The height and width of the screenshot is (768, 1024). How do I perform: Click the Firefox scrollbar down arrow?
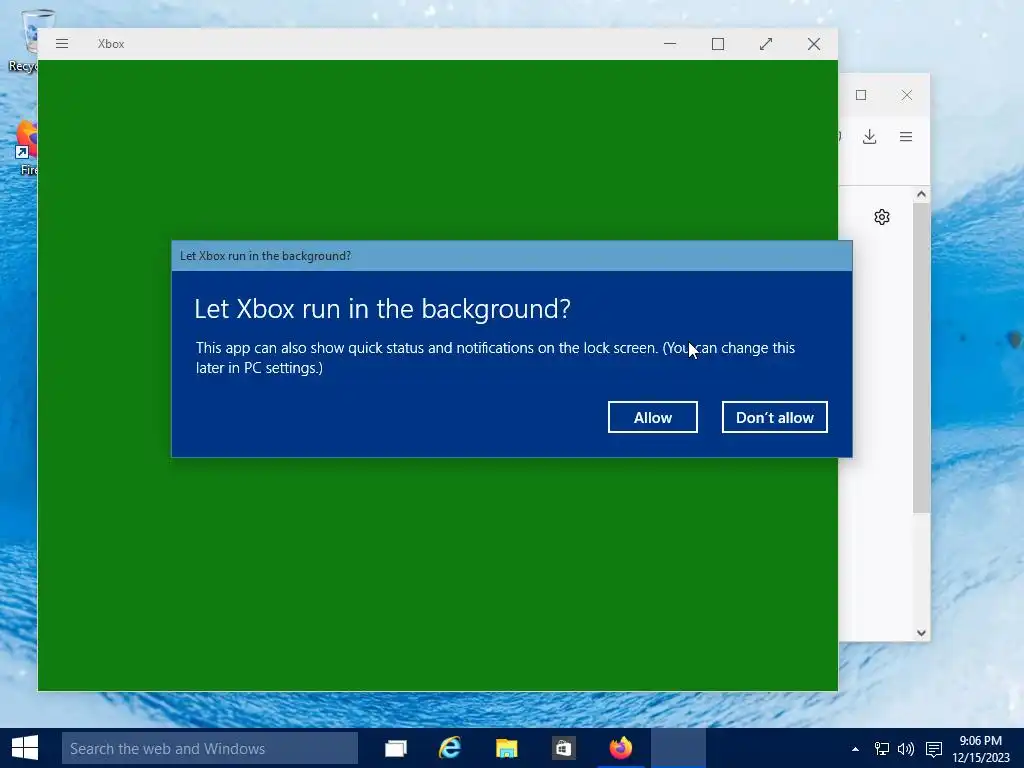921,633
